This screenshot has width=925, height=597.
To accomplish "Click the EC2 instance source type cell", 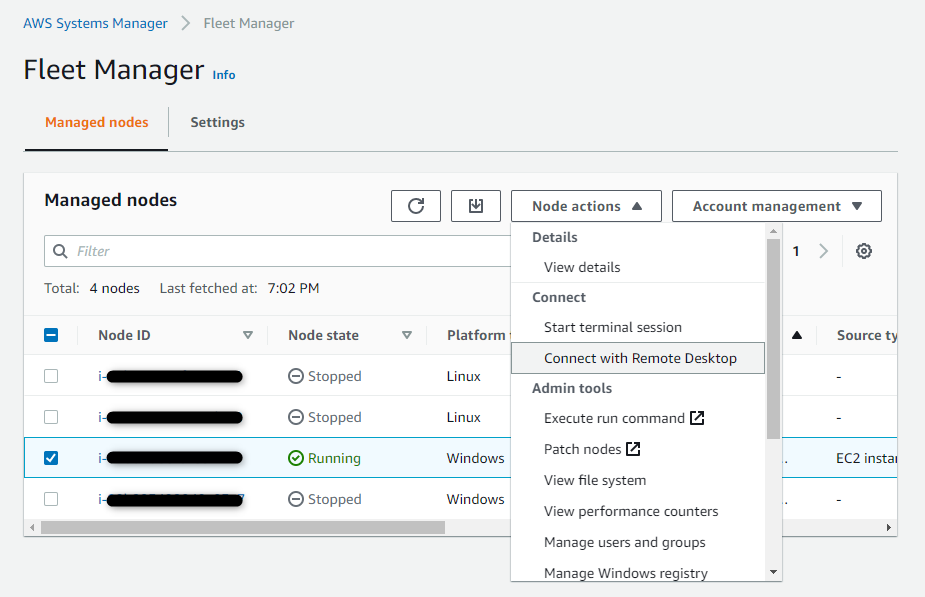I will coord(866,458).
